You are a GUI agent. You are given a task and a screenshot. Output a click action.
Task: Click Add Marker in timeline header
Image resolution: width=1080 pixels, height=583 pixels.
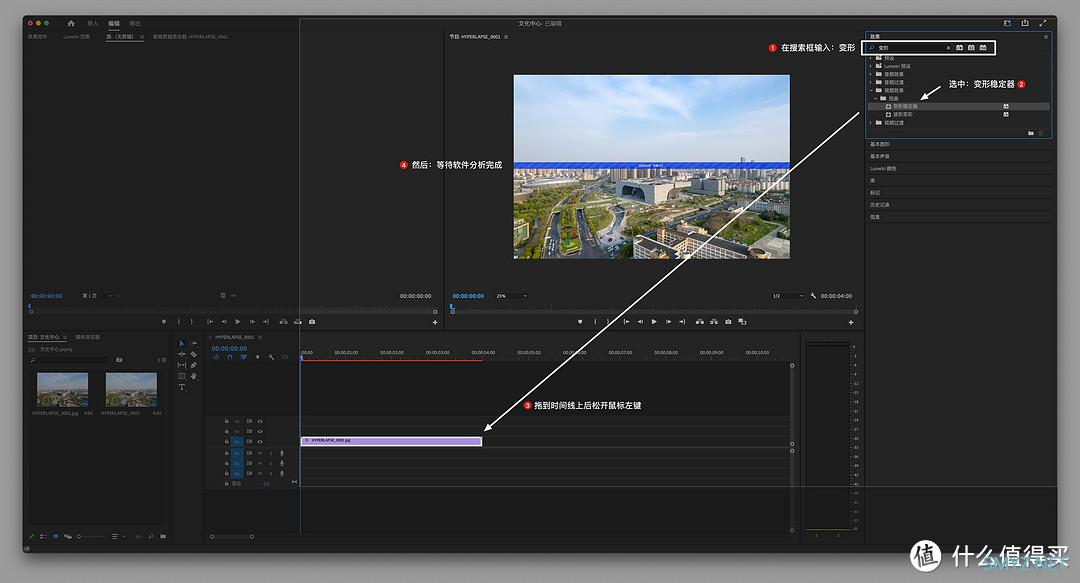pyautogui.click(x=258, y=357)
